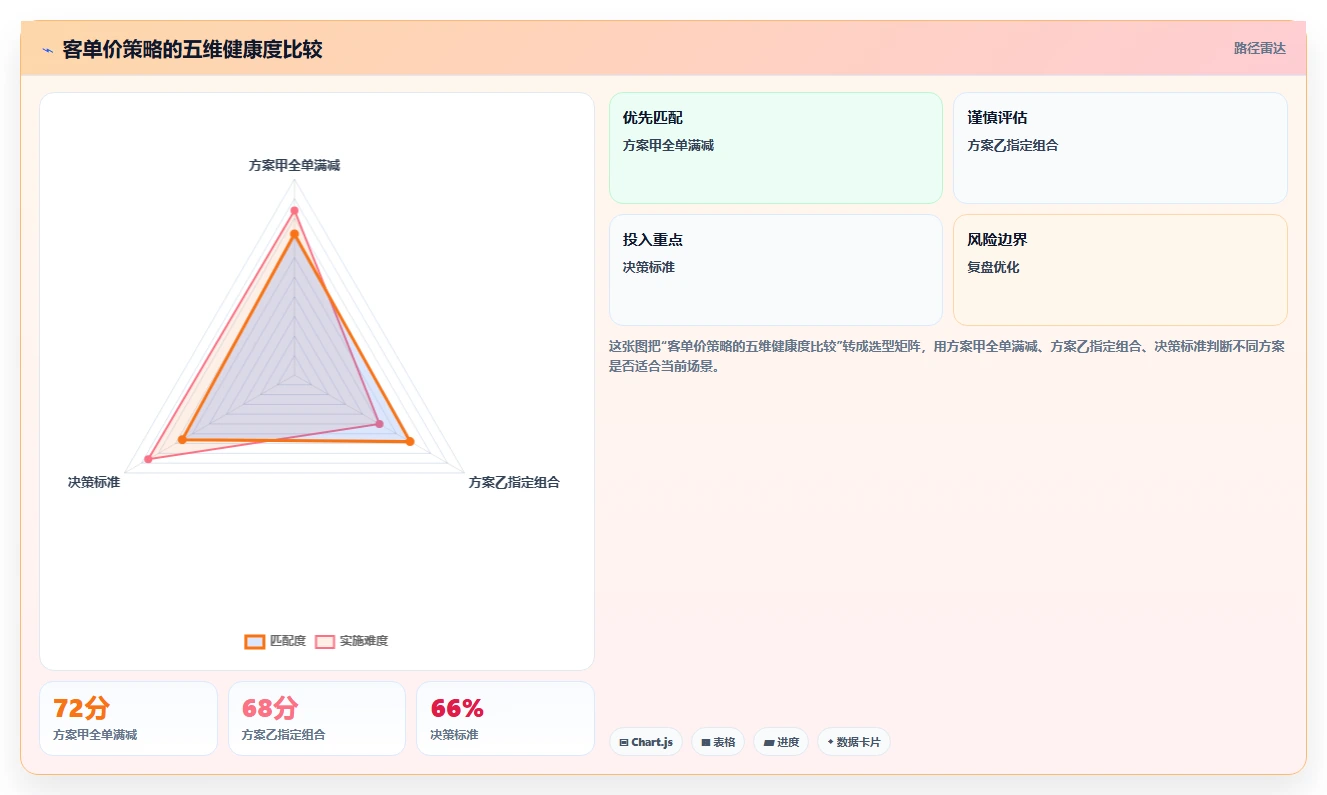Click the 66% 决策标准 card

(x=505, y=718)
